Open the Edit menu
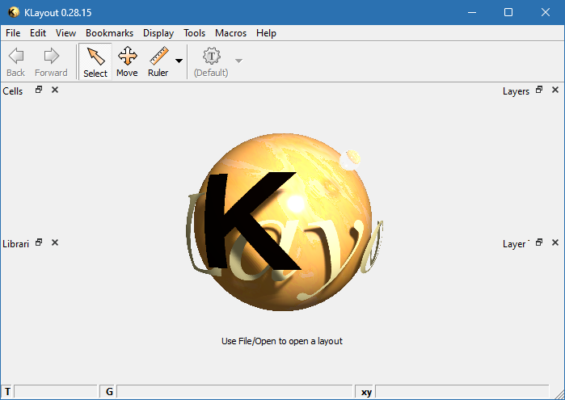This screenshot has height=400, width=565. pos(38,33)
